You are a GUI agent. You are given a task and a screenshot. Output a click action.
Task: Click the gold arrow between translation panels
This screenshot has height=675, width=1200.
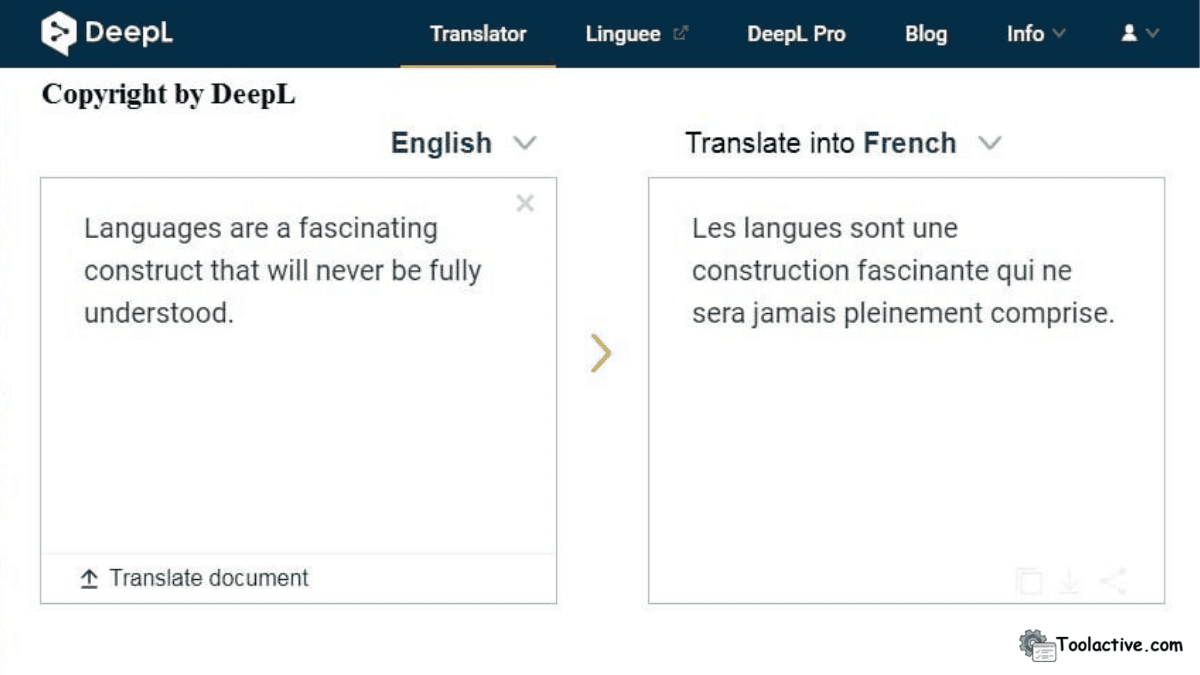coord(601,353)
